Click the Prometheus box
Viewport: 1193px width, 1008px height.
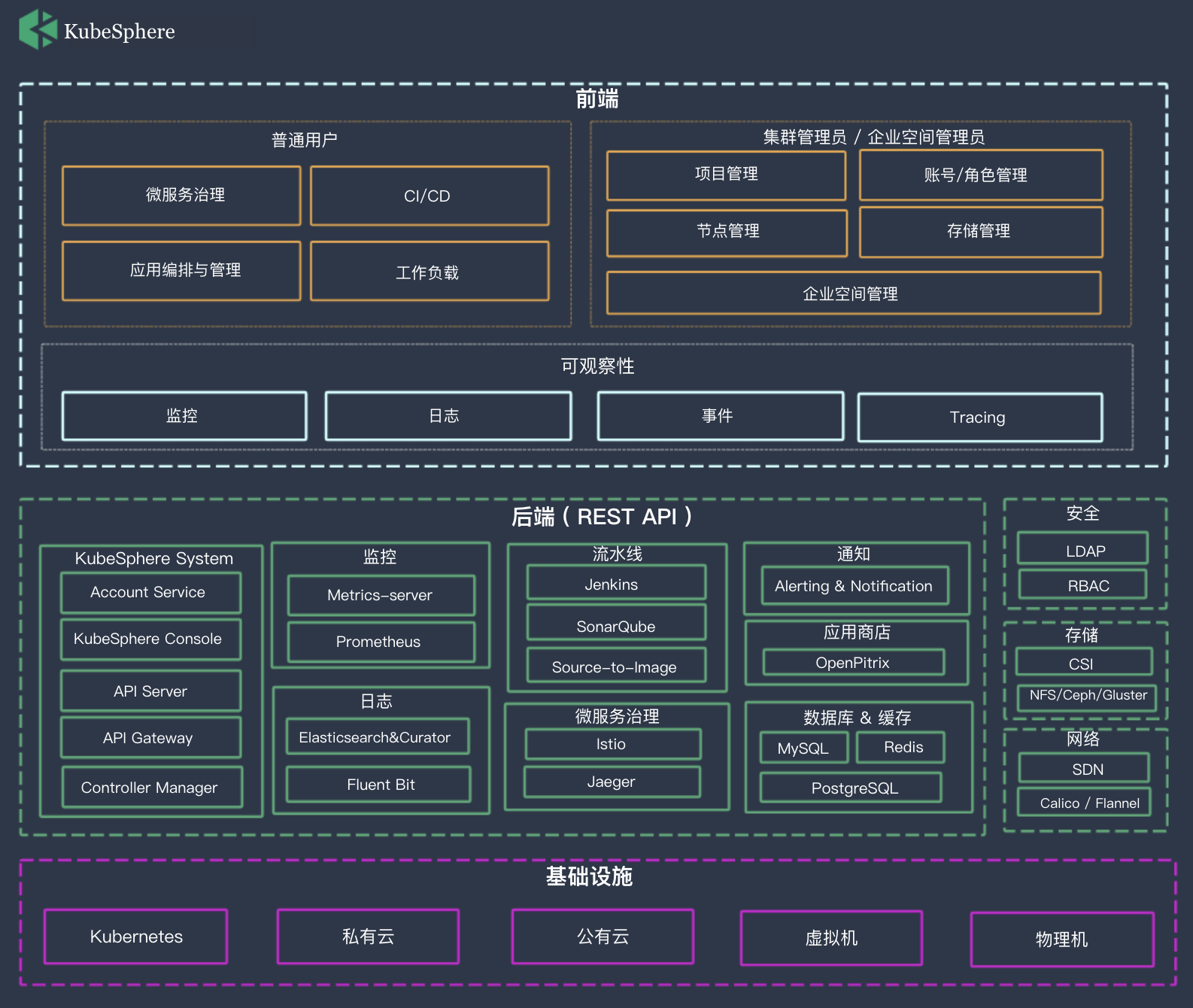(x=381, y=642)
